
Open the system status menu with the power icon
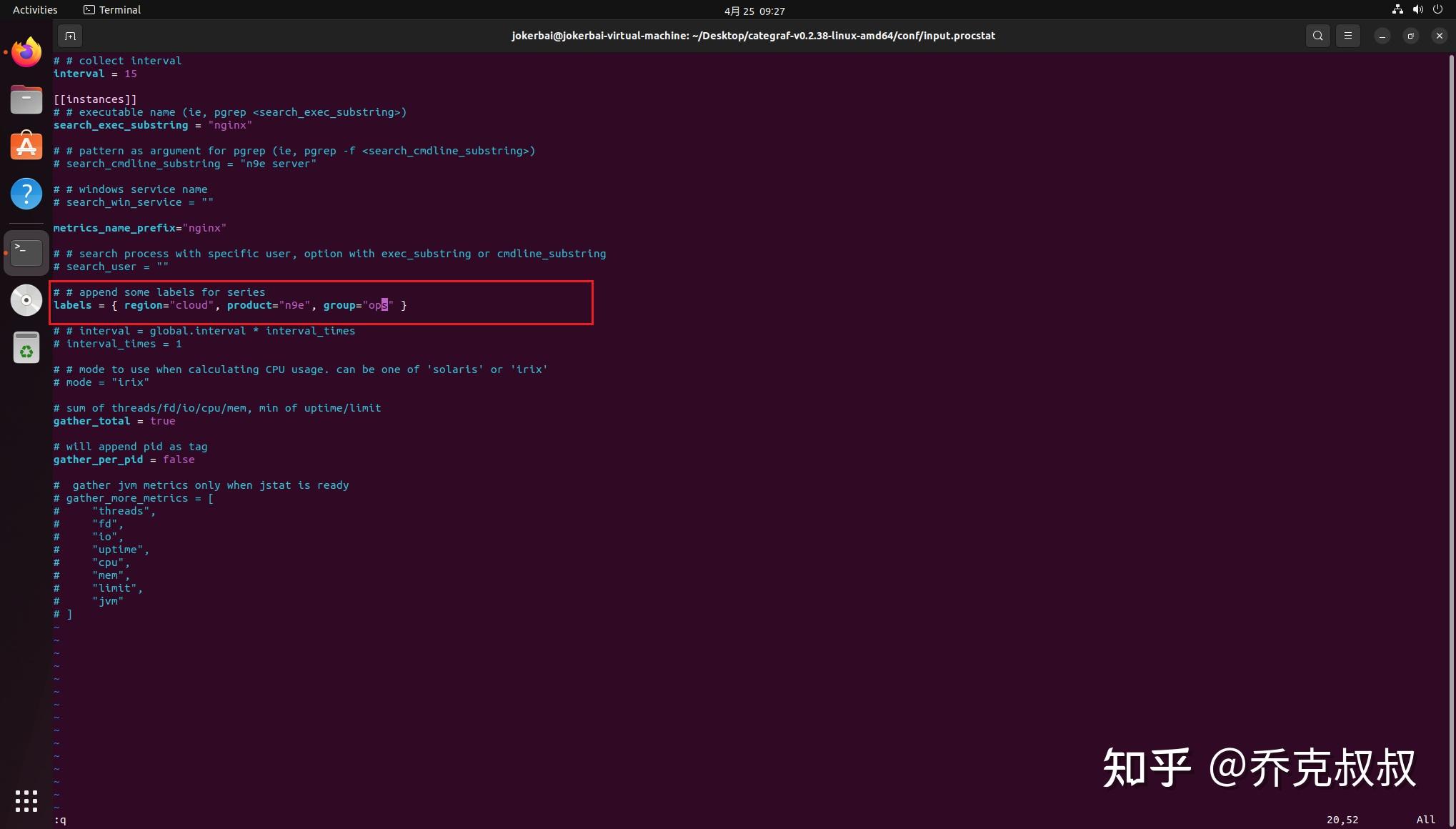1438,10
